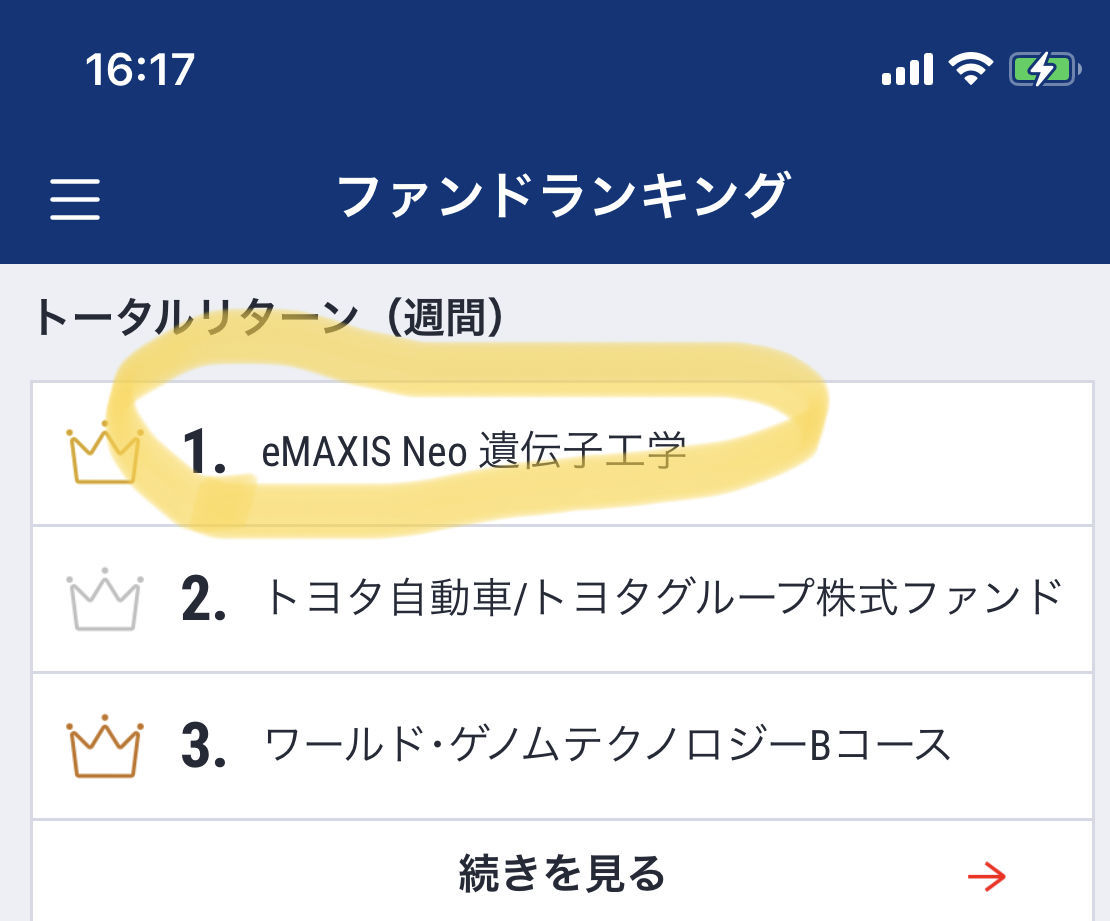Tap the number 1 ranking label
The height and width of the screenshot is (921, 1110).
click(203, 452)
